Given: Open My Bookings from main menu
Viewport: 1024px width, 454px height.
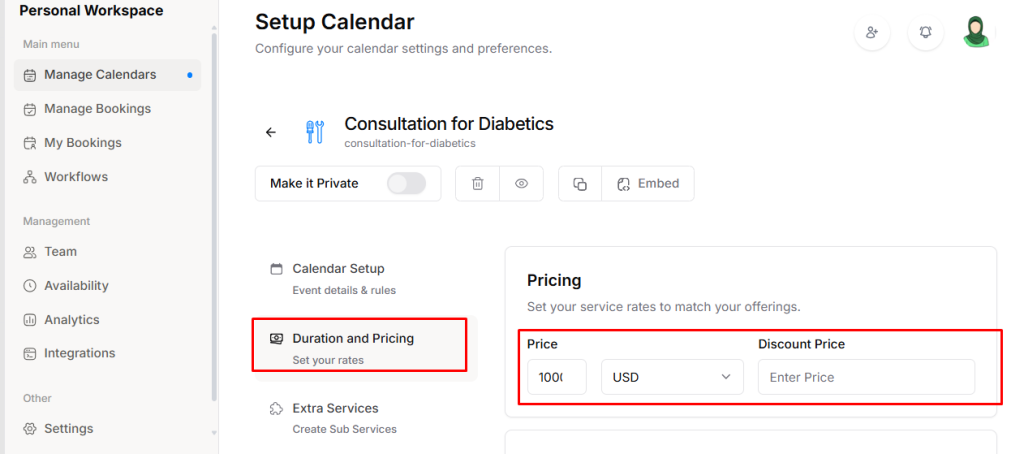Looking at the screenshot, I should pos(82,143).
